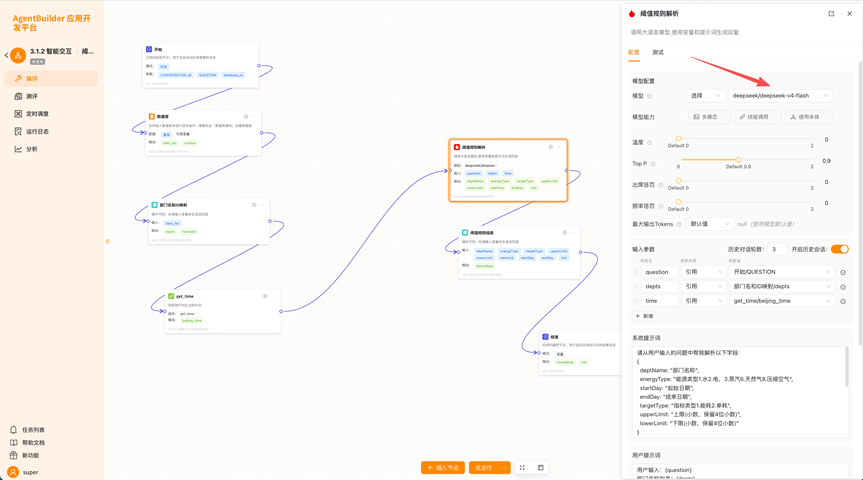Click the 开始 start node icon

click(149, 50)
